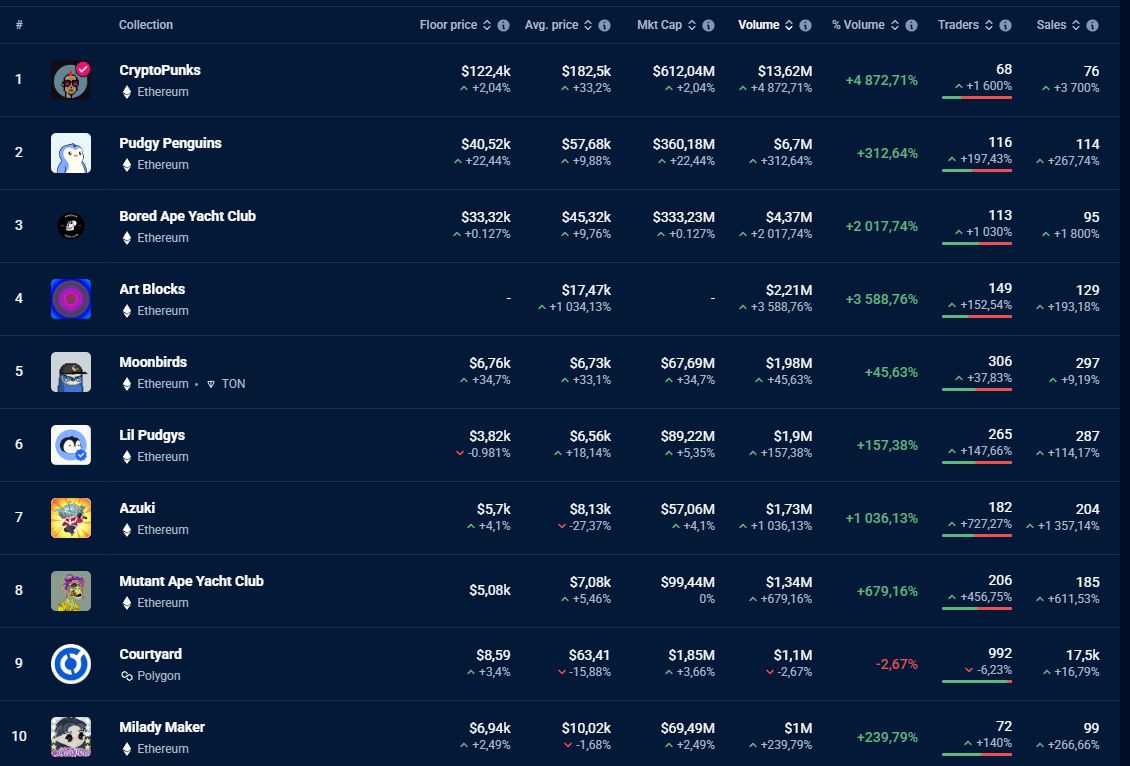Open the Courtyard collection name

point(151,654)
